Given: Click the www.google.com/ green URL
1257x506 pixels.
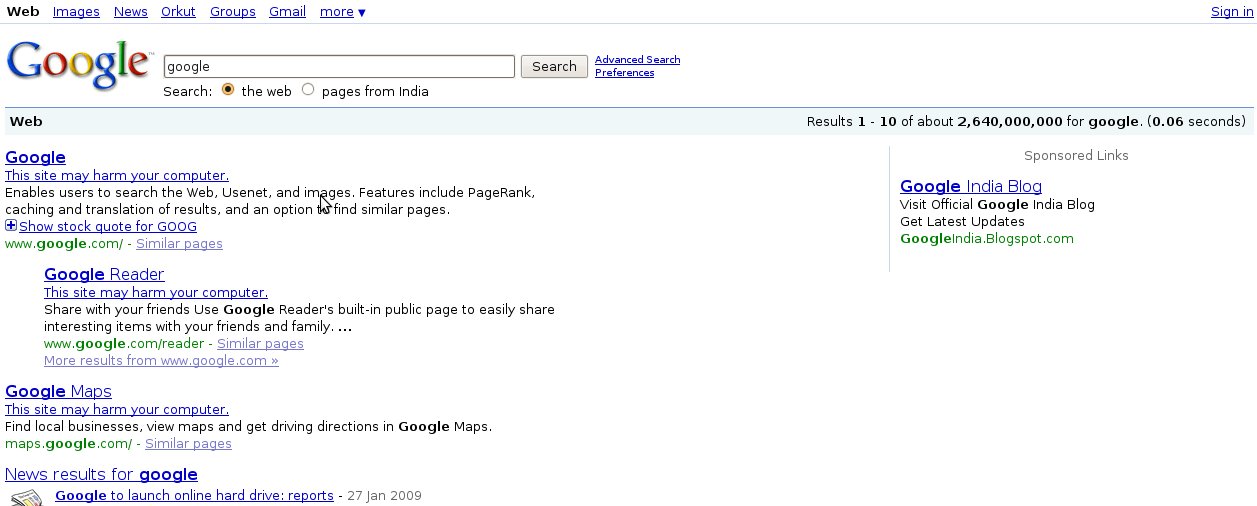Looking at the screenshot, I should (64, 244).
